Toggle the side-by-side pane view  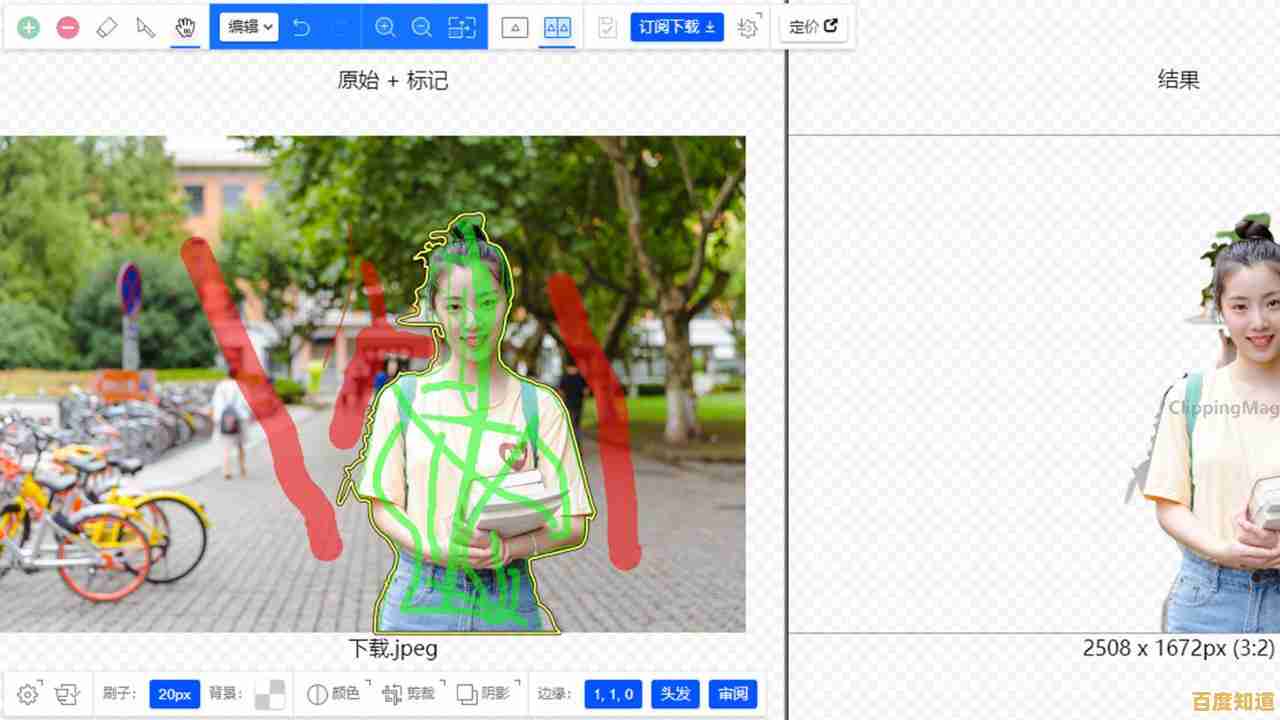click(557, 28)
